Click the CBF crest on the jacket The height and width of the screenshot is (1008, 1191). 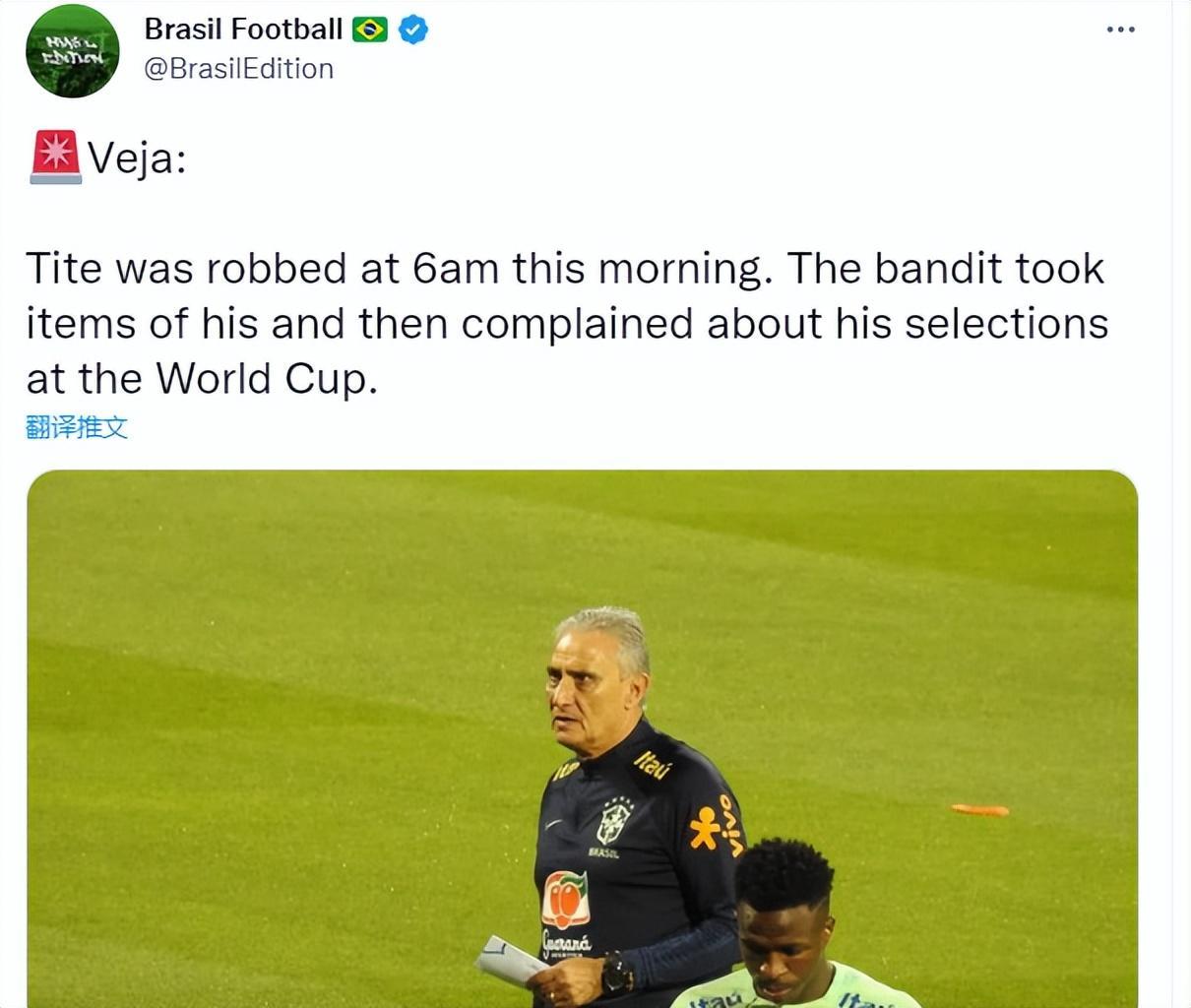click(614, 820)
